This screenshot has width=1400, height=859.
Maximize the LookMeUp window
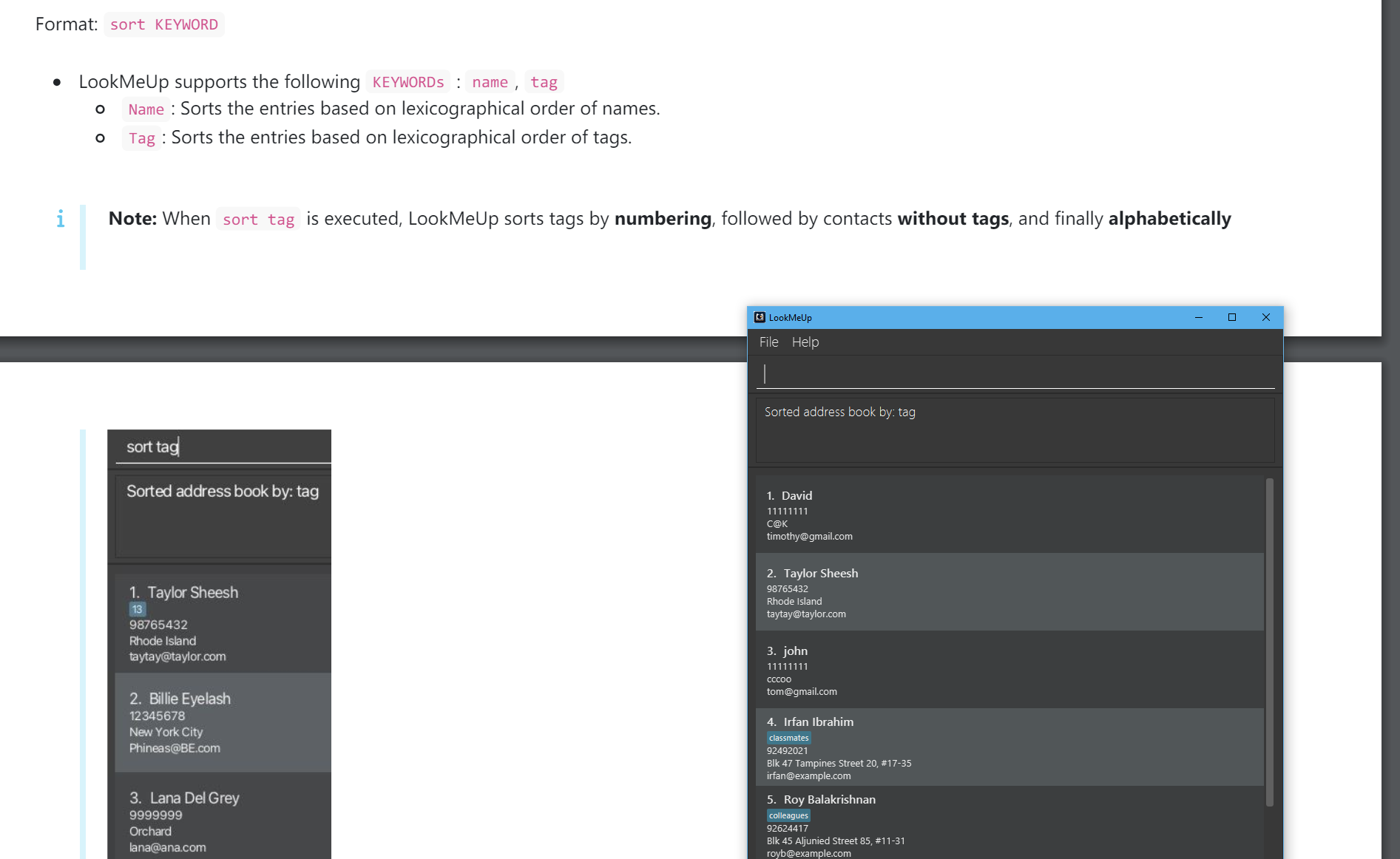point(1232,317)
